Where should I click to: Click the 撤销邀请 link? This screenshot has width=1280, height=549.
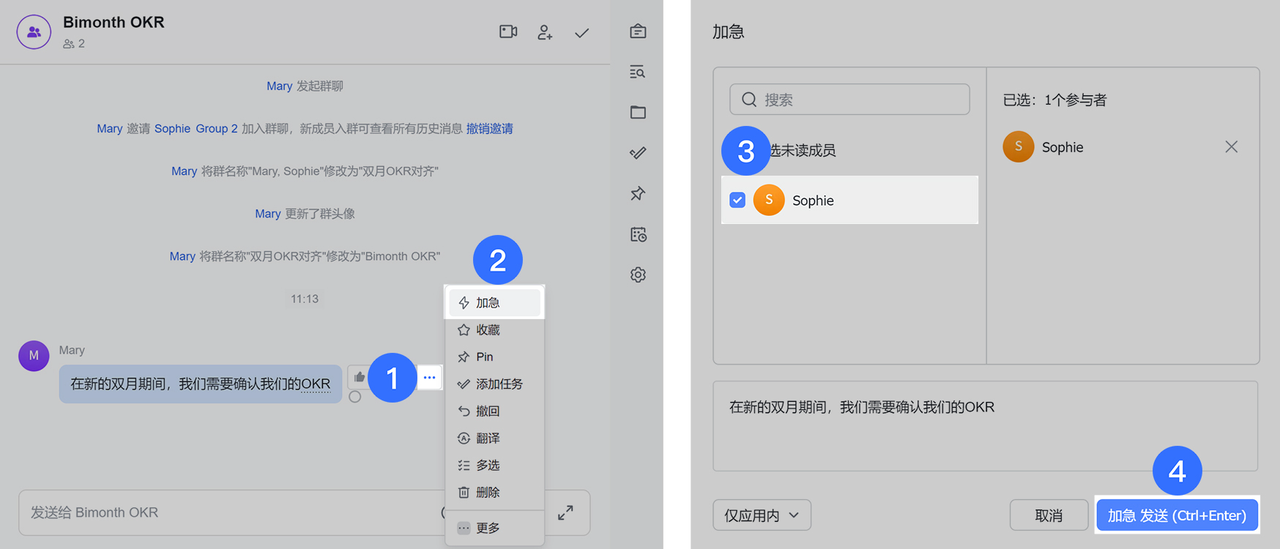[x=490, y=129]
